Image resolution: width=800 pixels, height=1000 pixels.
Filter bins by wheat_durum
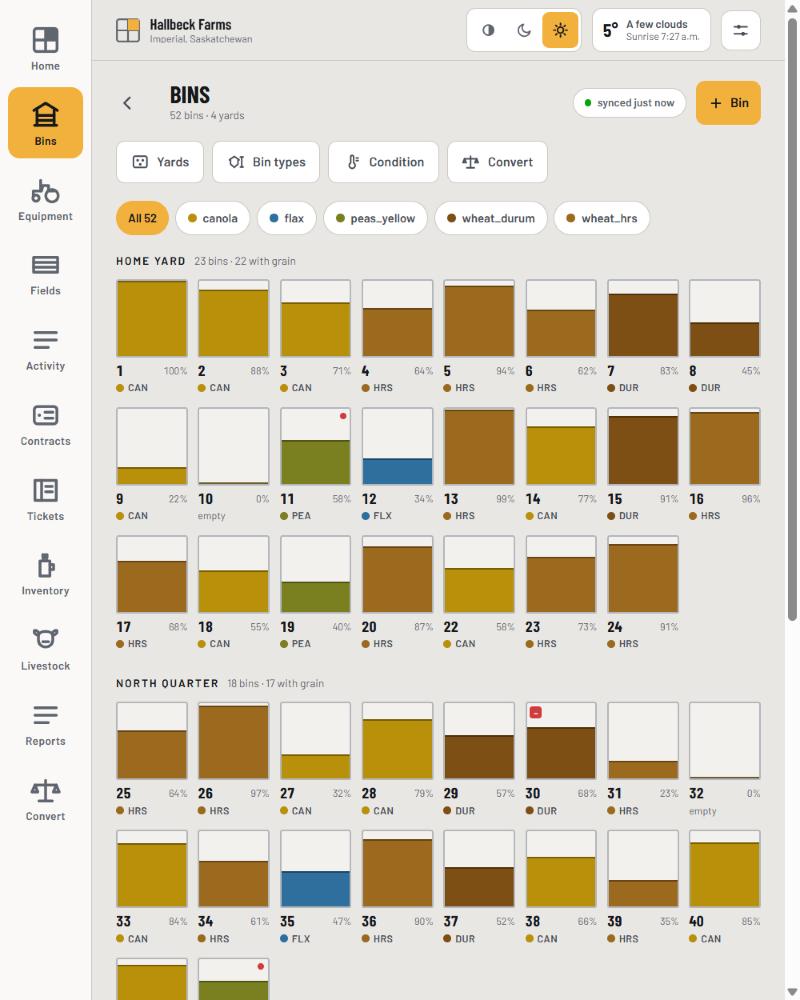pos(491,218)
